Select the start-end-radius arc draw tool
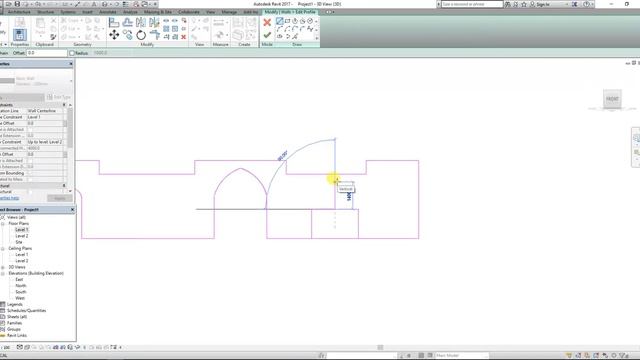Viewport: 640px width, 360px height. pos(280,29)
